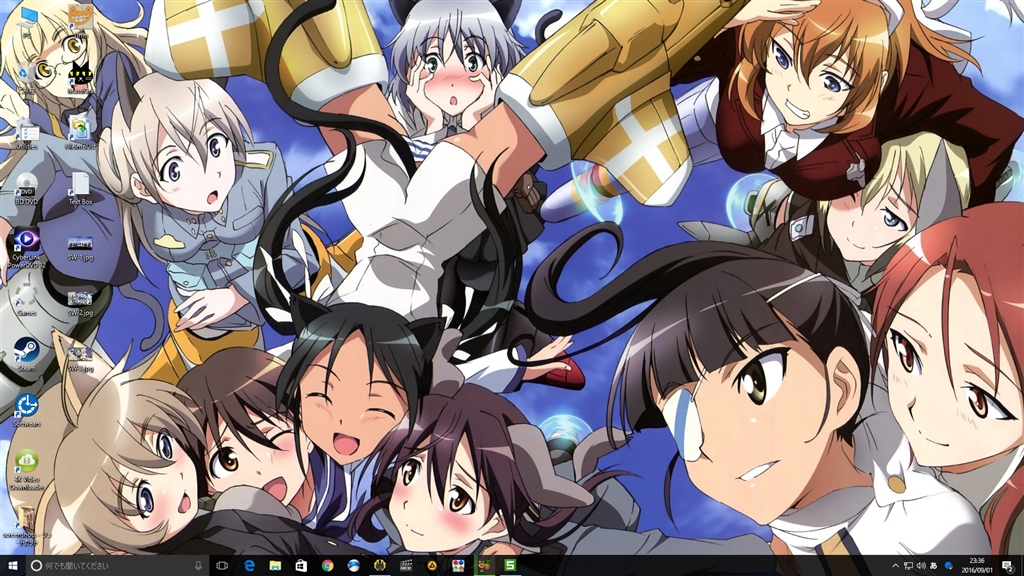Expand hidden system tray icons chevron
The image size is (1024, 576).
[x=895, y=566]
